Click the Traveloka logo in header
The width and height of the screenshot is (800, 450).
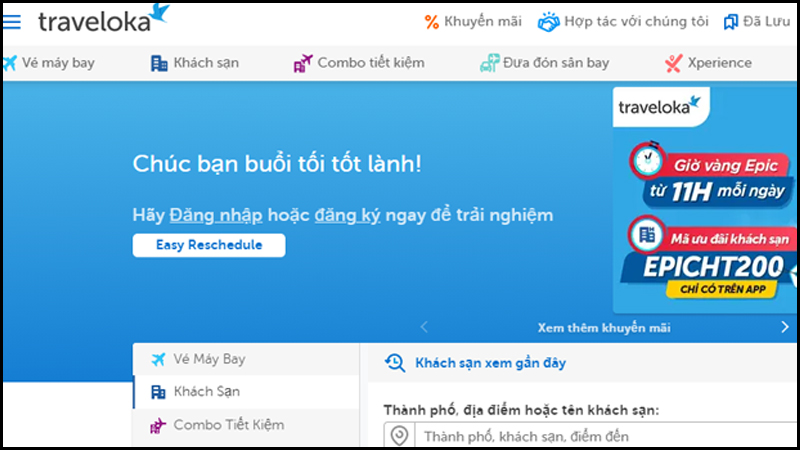104,19
